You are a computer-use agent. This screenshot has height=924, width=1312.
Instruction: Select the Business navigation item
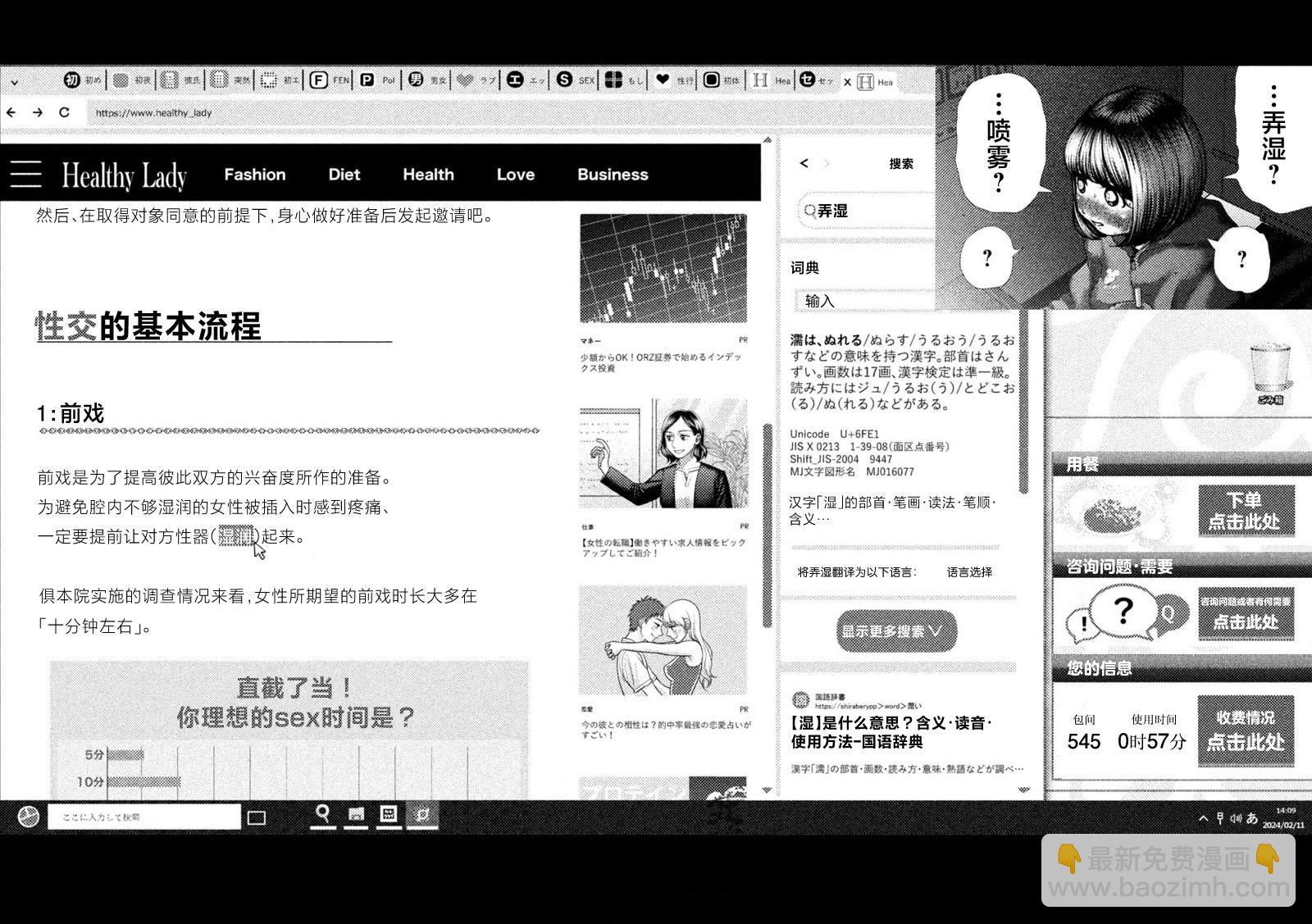pos(613,174)
